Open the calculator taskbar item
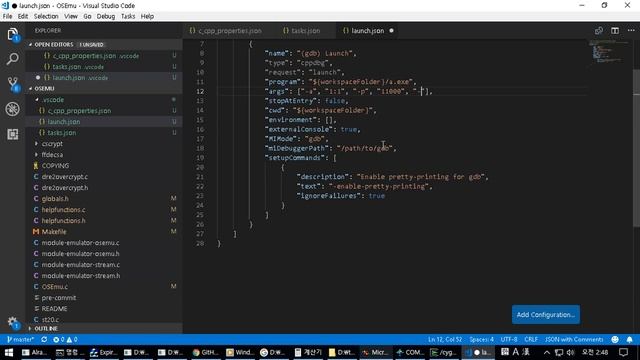The height and width of the screenshot is (360, 640). (309, 352)
